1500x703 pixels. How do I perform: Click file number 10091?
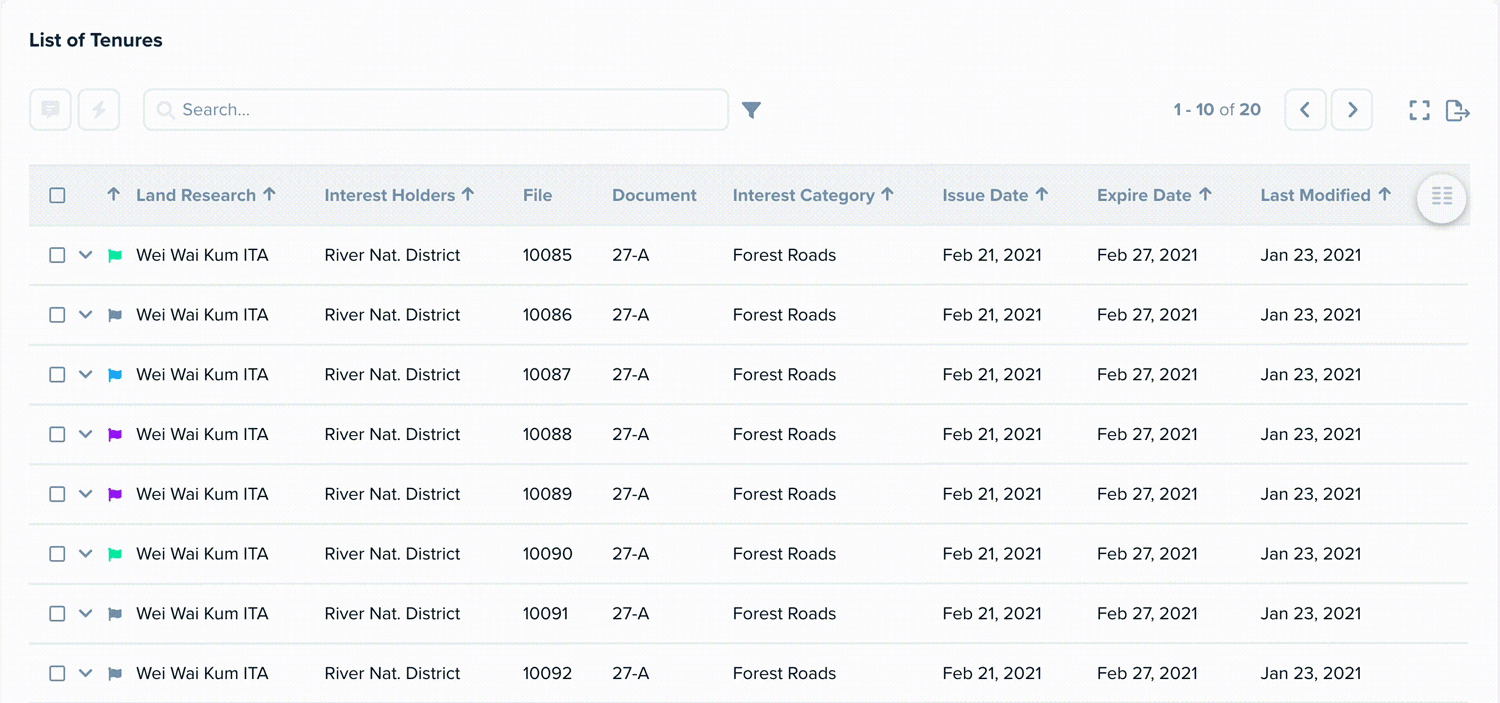[x=545, y=614]
